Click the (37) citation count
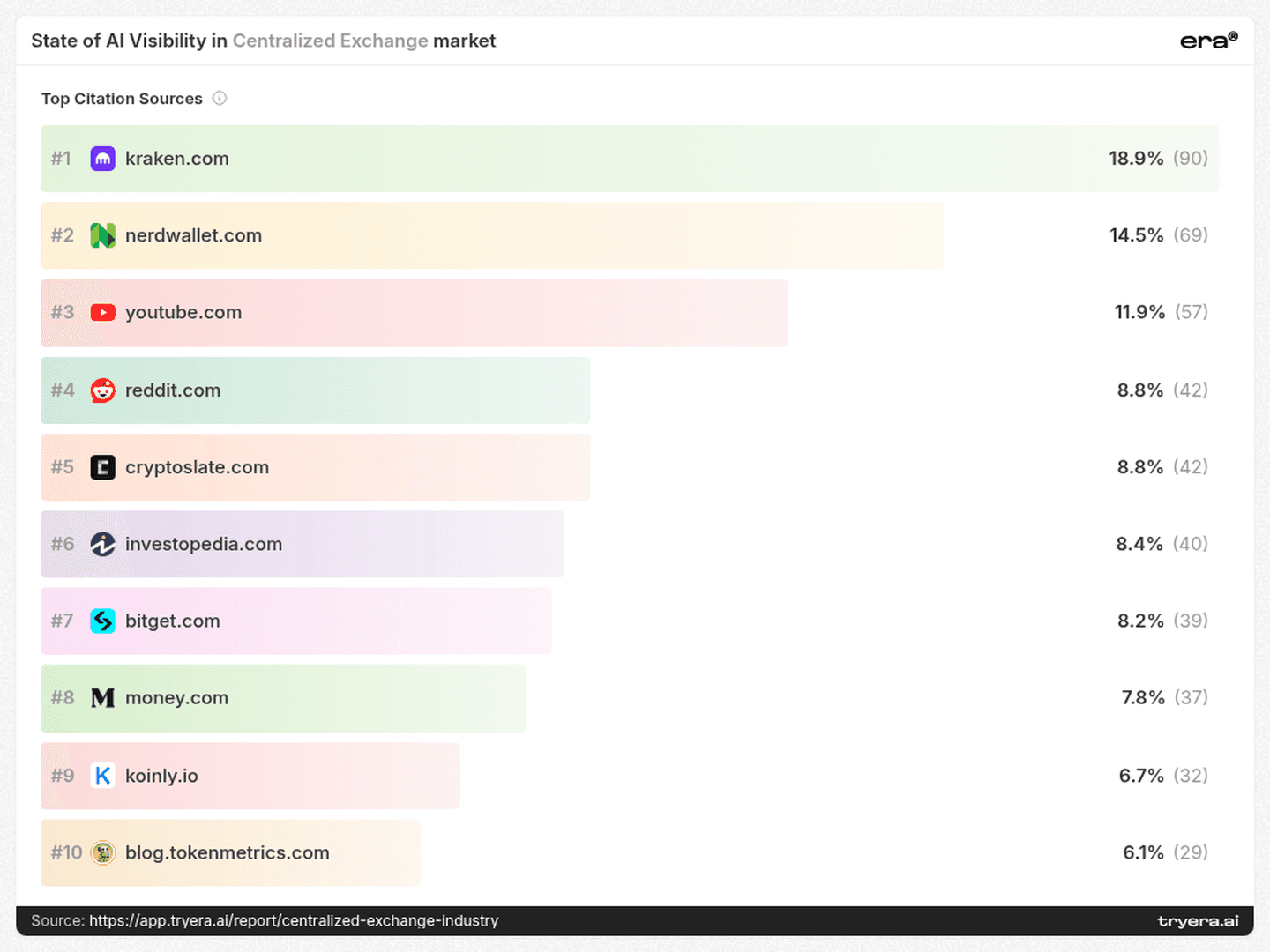The image size is (1270, 952). 1192,698
